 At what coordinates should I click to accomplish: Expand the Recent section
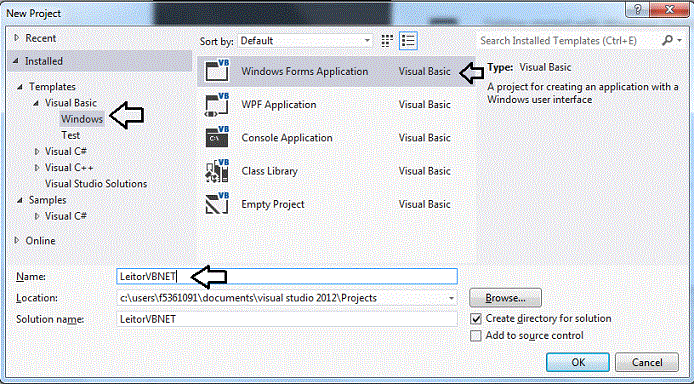(x=17, y=38)
